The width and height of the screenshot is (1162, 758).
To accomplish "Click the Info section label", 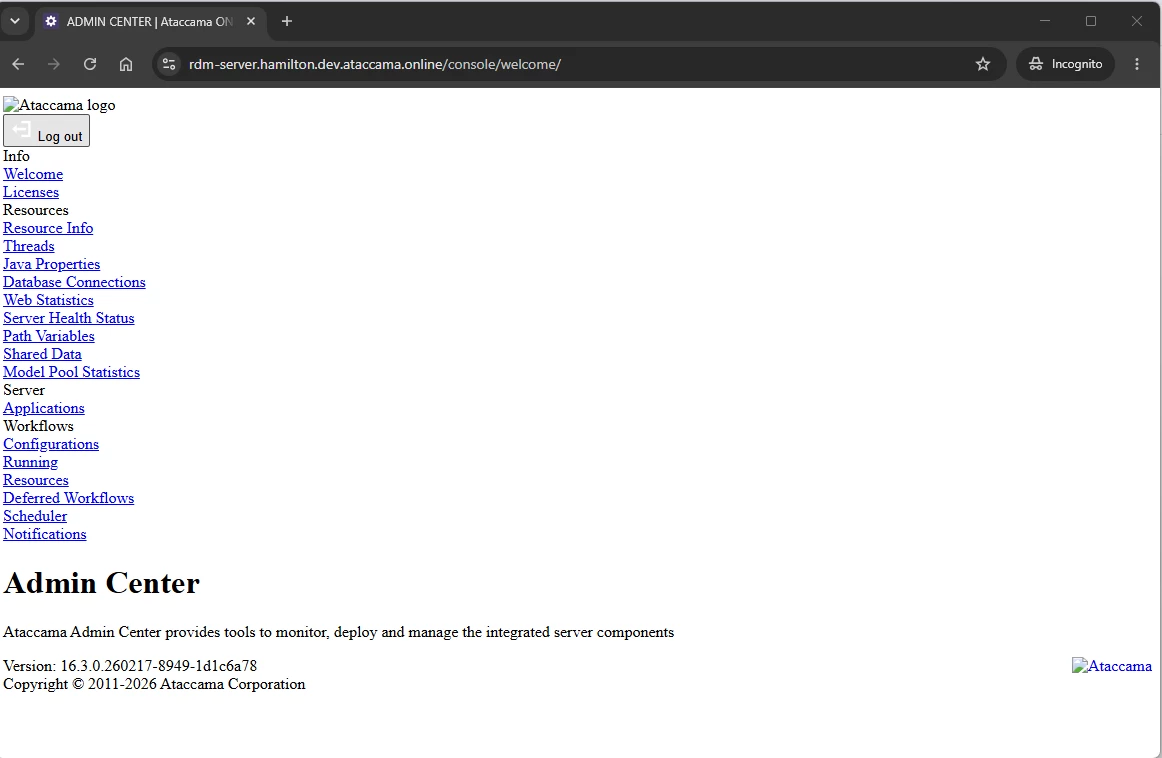I will [x=16, y=156].
